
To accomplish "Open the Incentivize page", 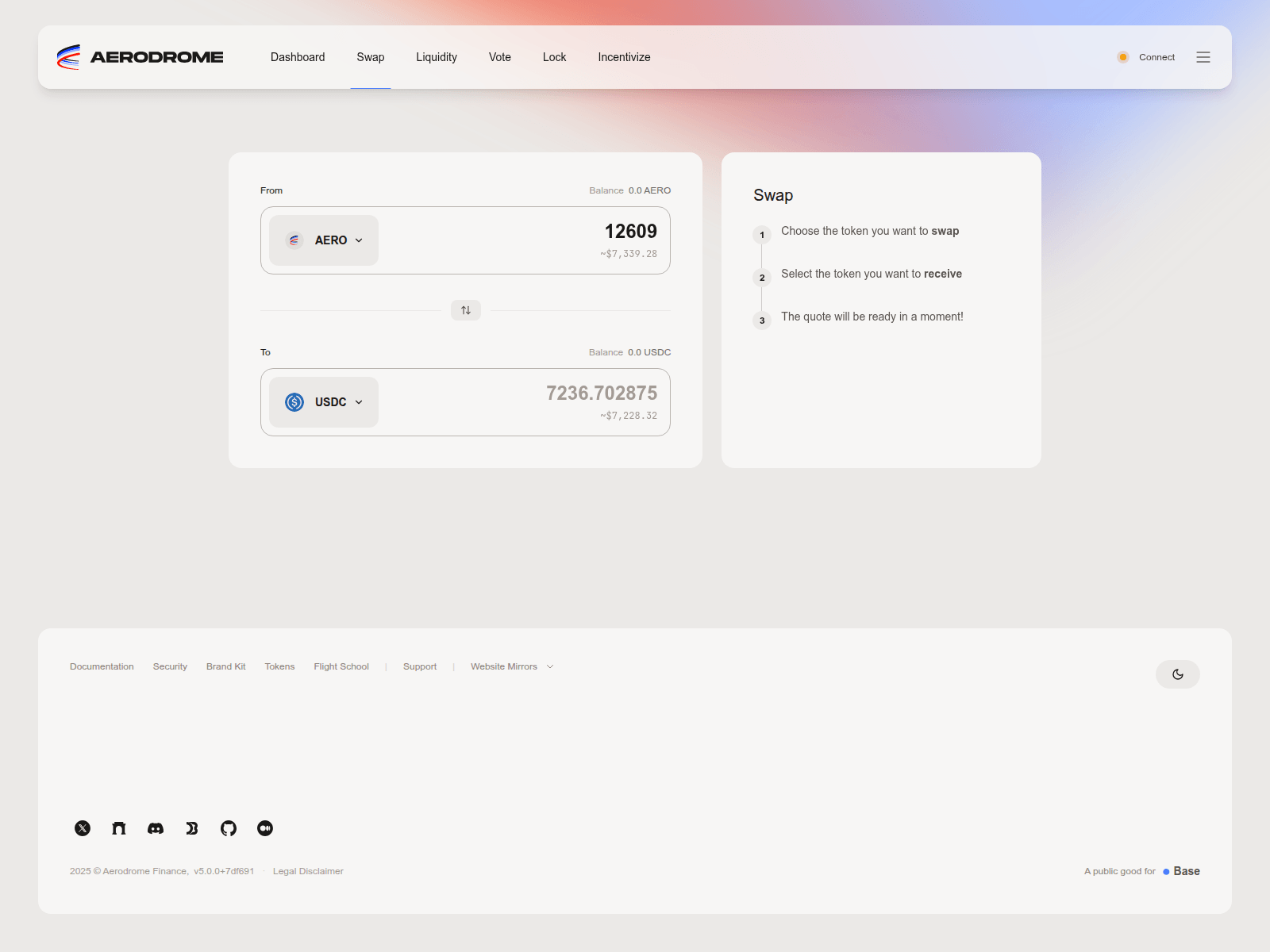I will 624,57.
